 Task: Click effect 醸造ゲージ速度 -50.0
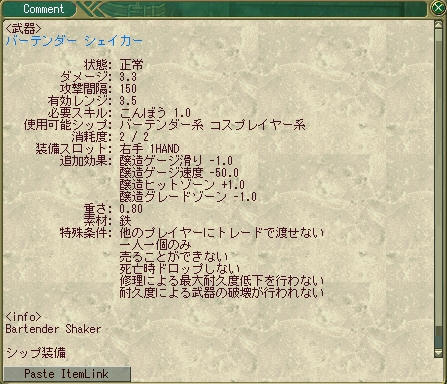pos(179,173)
